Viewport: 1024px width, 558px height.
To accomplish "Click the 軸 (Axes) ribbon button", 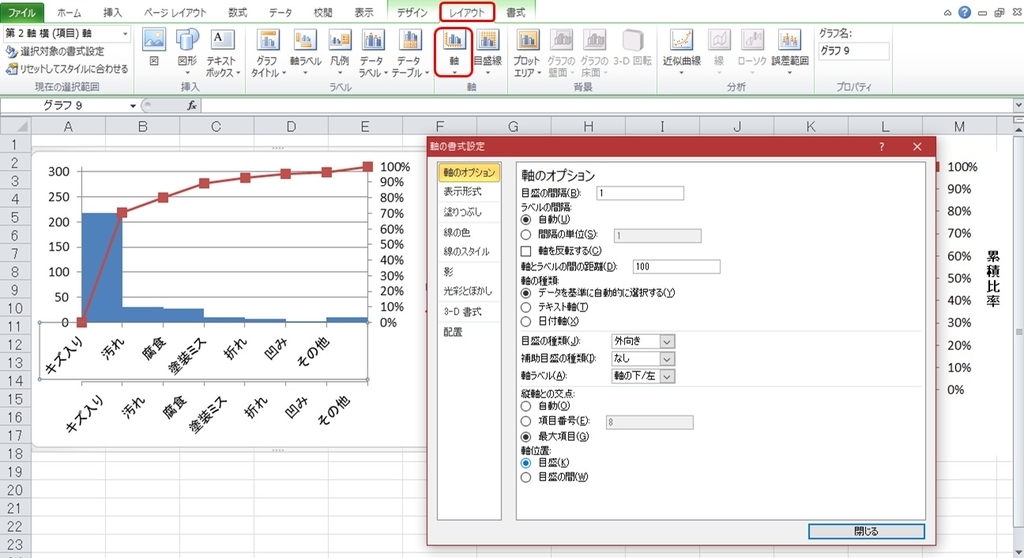I will click(453, 52).
